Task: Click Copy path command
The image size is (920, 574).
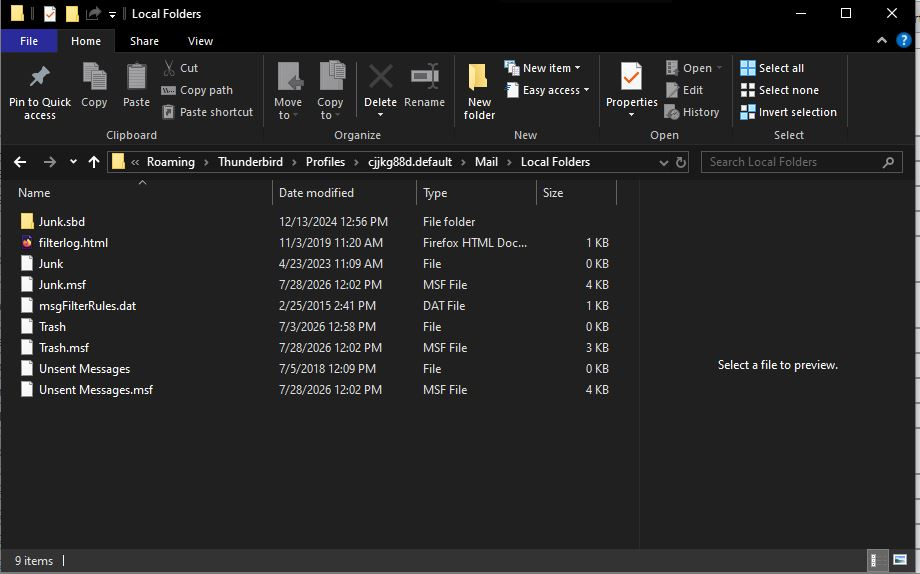Action: pos(198,90)
